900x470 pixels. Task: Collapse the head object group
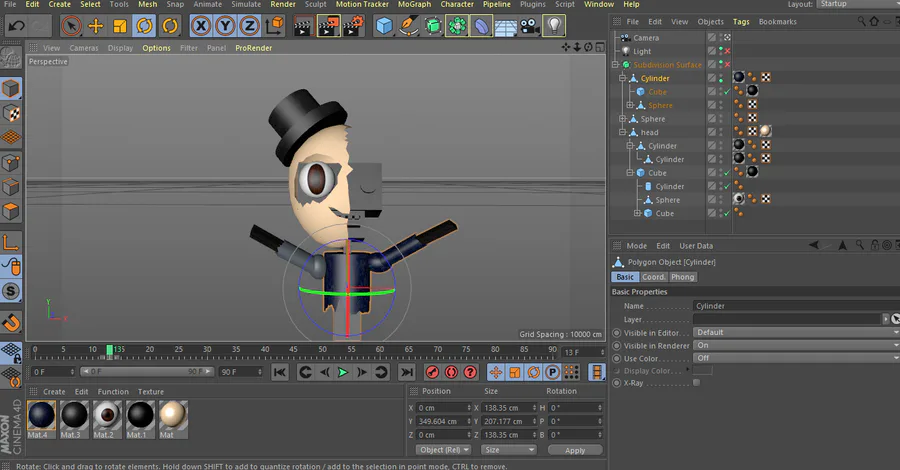tap(623, 133)
